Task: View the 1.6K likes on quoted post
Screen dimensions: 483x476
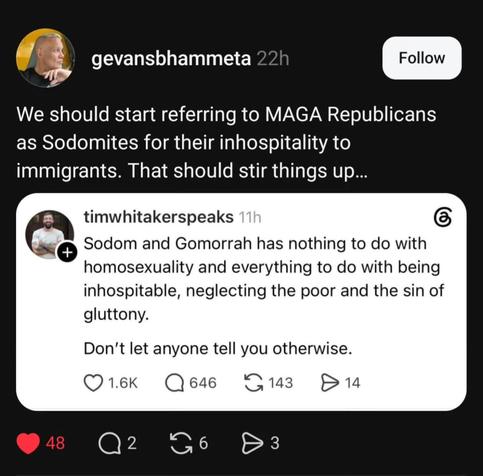Action: click(x=123, y=383)
